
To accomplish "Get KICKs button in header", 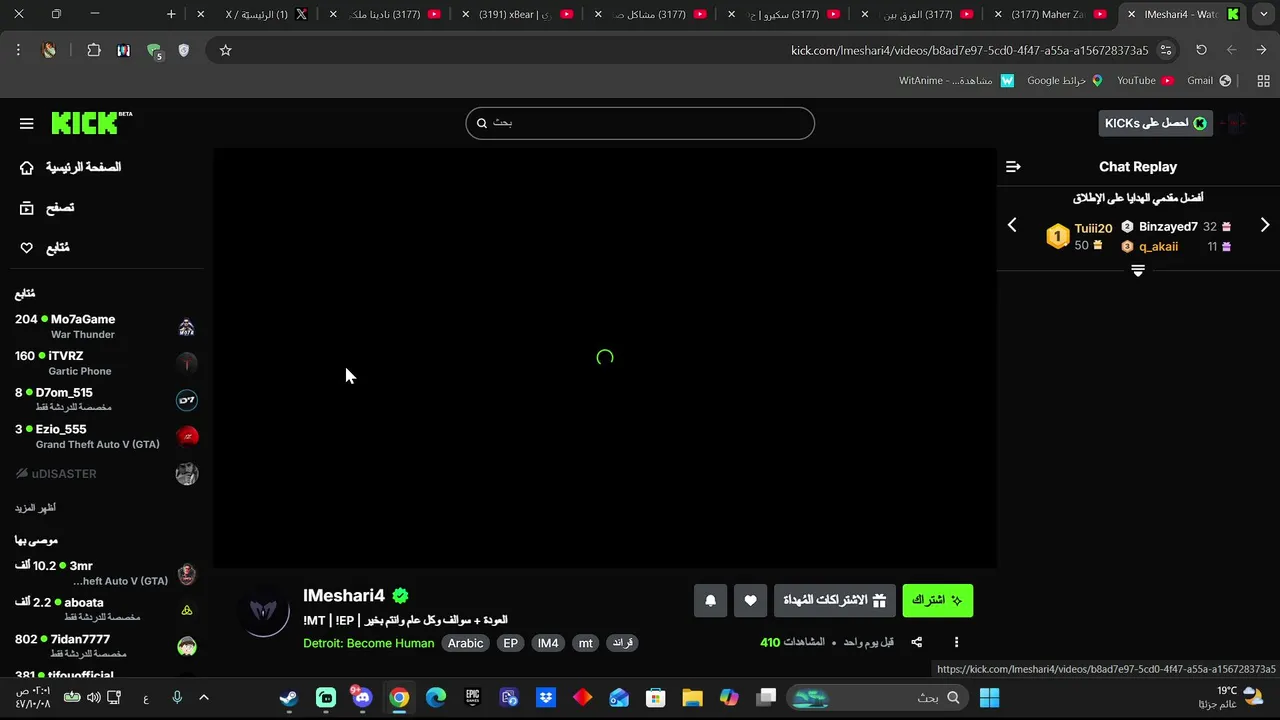I will coord(1155,123).
